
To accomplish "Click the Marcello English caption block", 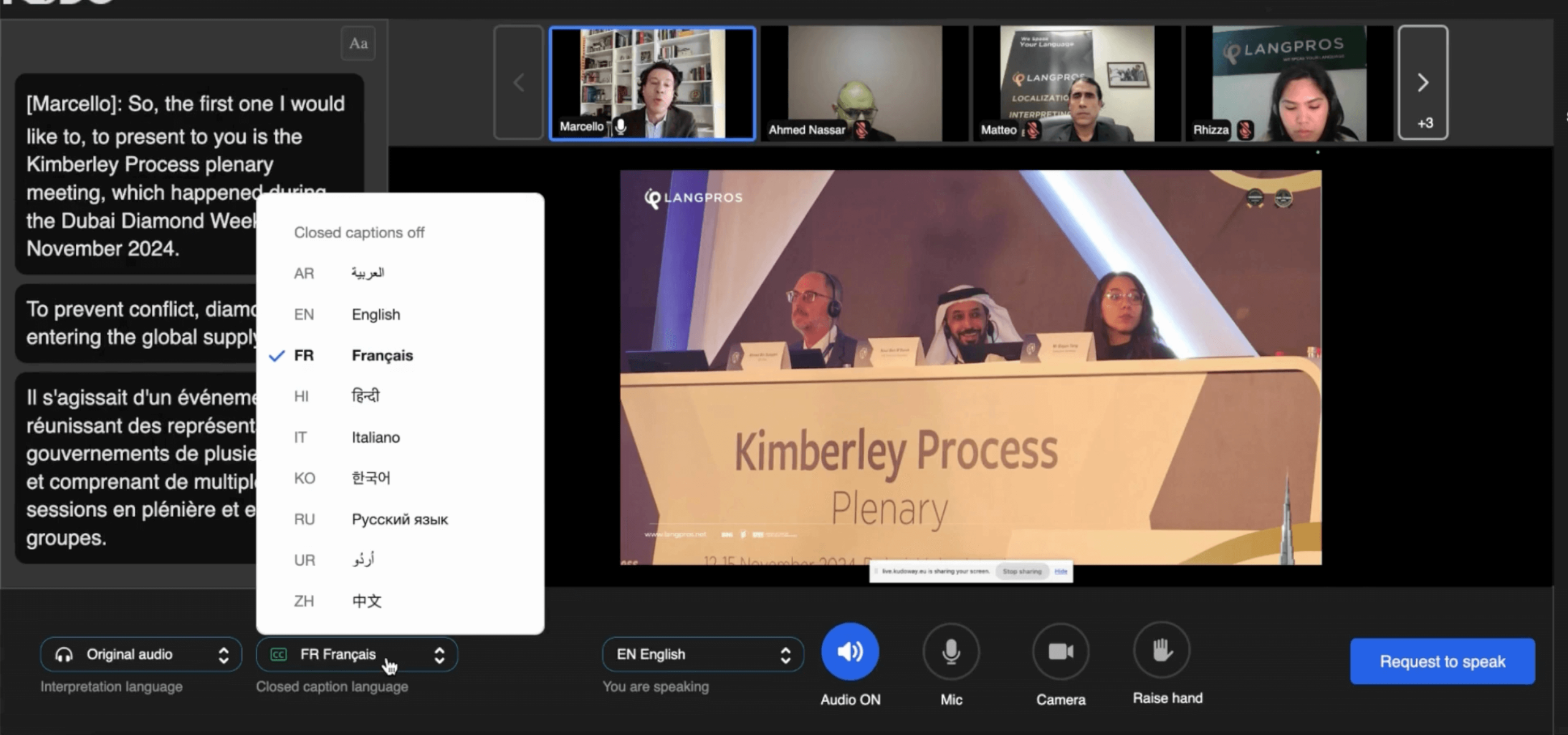I will tap(190, 175).
